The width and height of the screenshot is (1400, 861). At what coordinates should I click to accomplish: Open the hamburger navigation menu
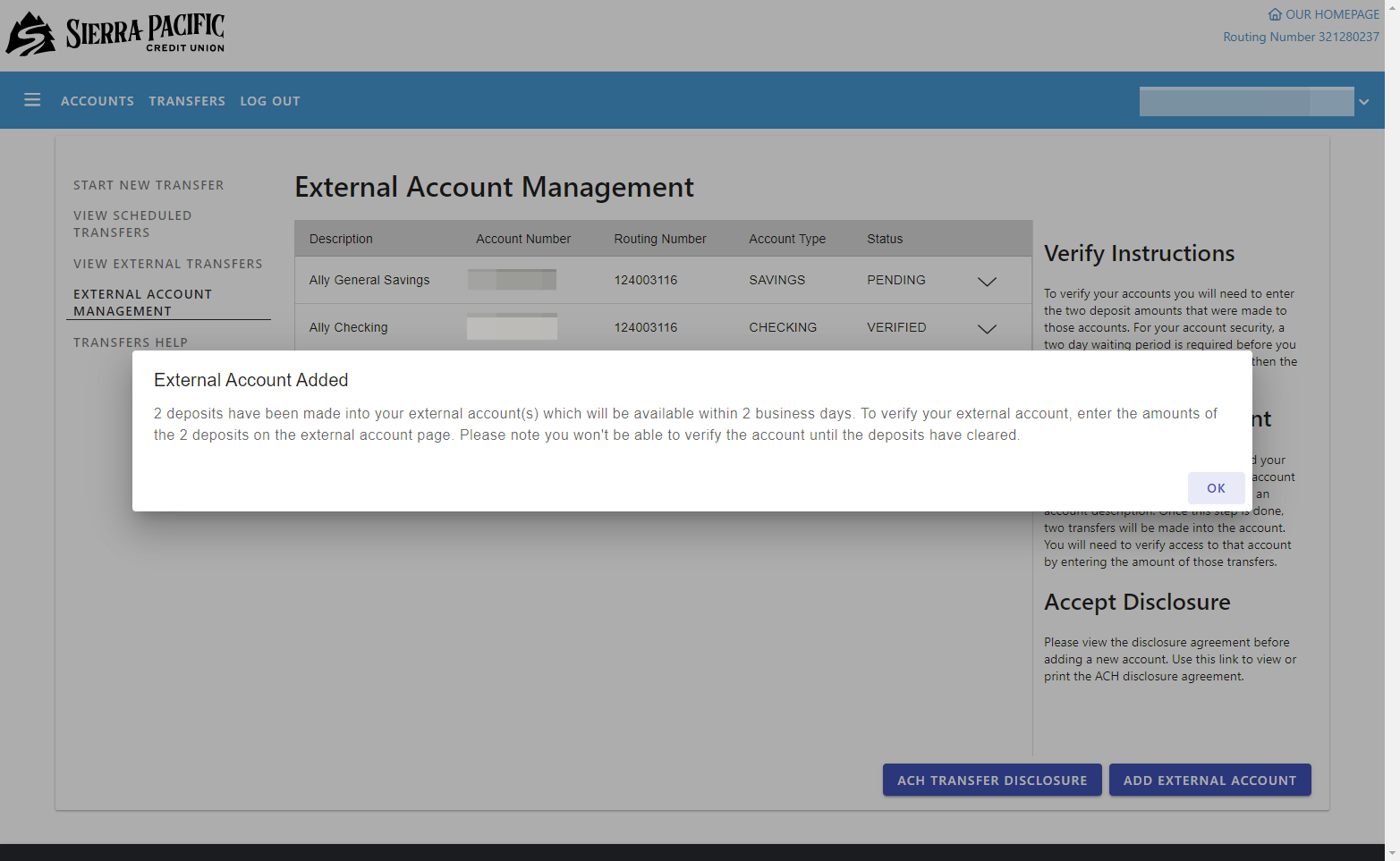coord(32,100)
